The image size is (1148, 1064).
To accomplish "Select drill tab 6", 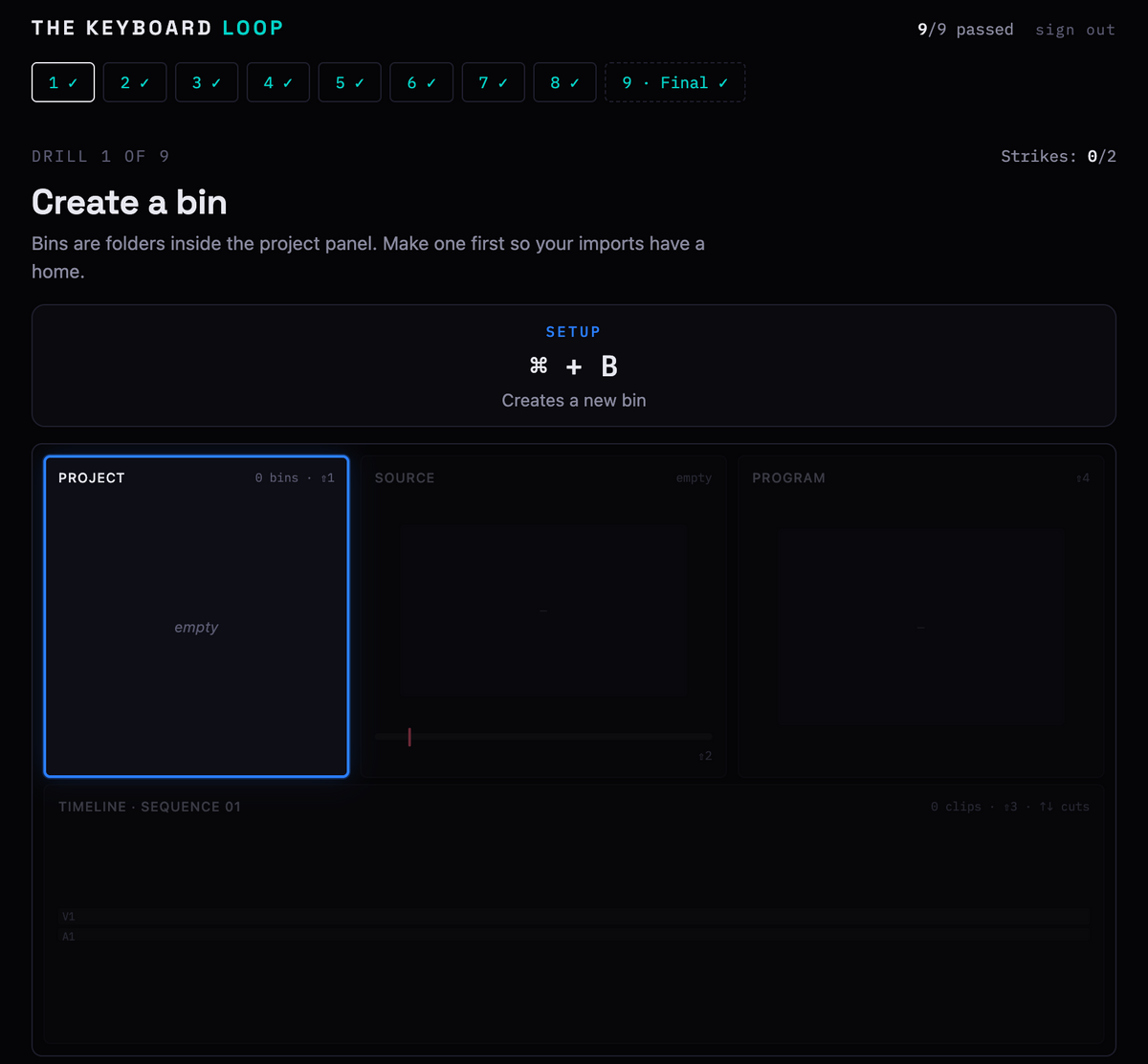I will click(422, 82).
